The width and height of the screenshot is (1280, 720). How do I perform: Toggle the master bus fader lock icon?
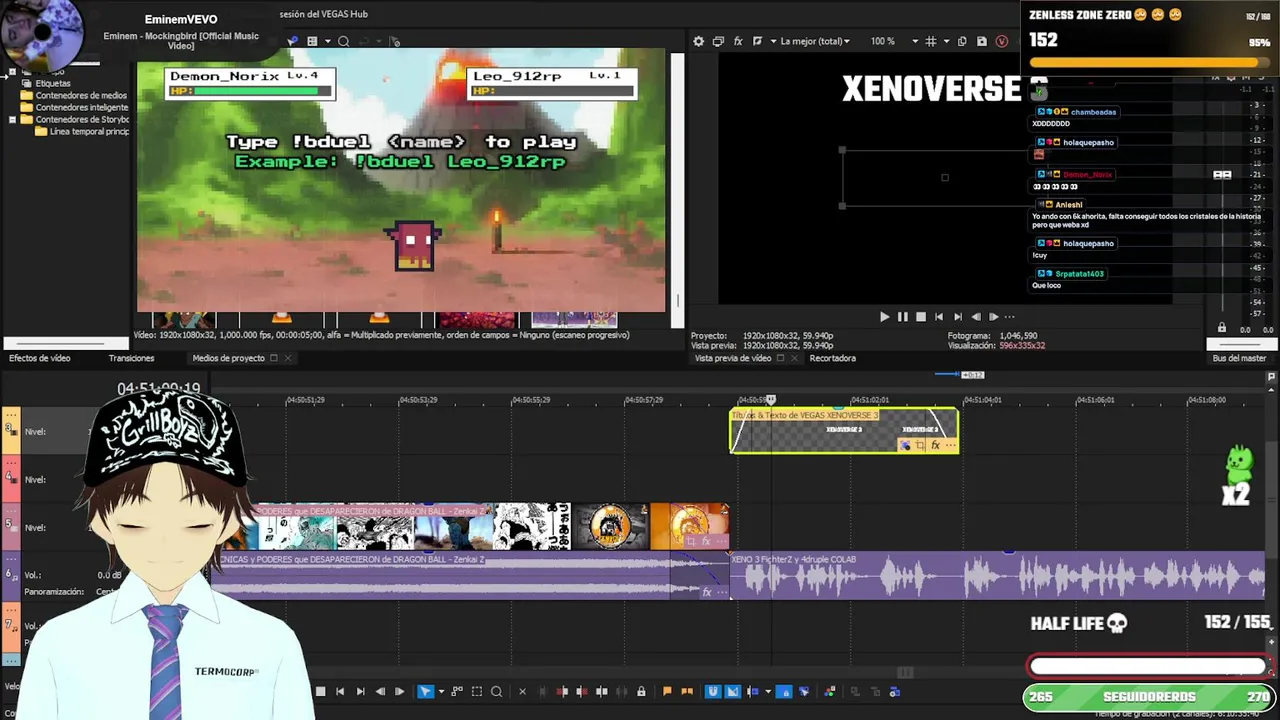(1221, 328)
